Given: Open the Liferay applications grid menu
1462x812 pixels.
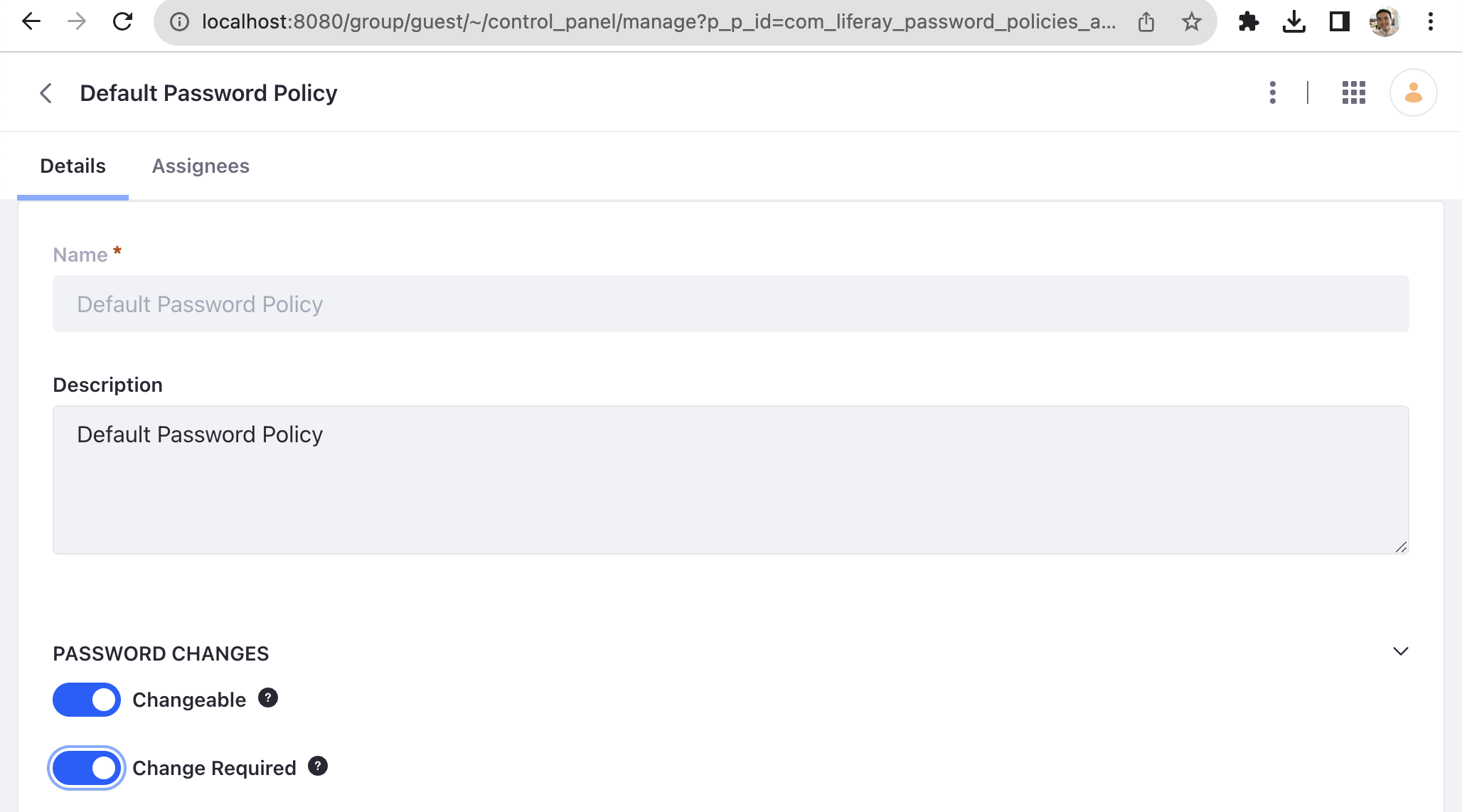Looking at the screenshot, I should (1354, 92).
